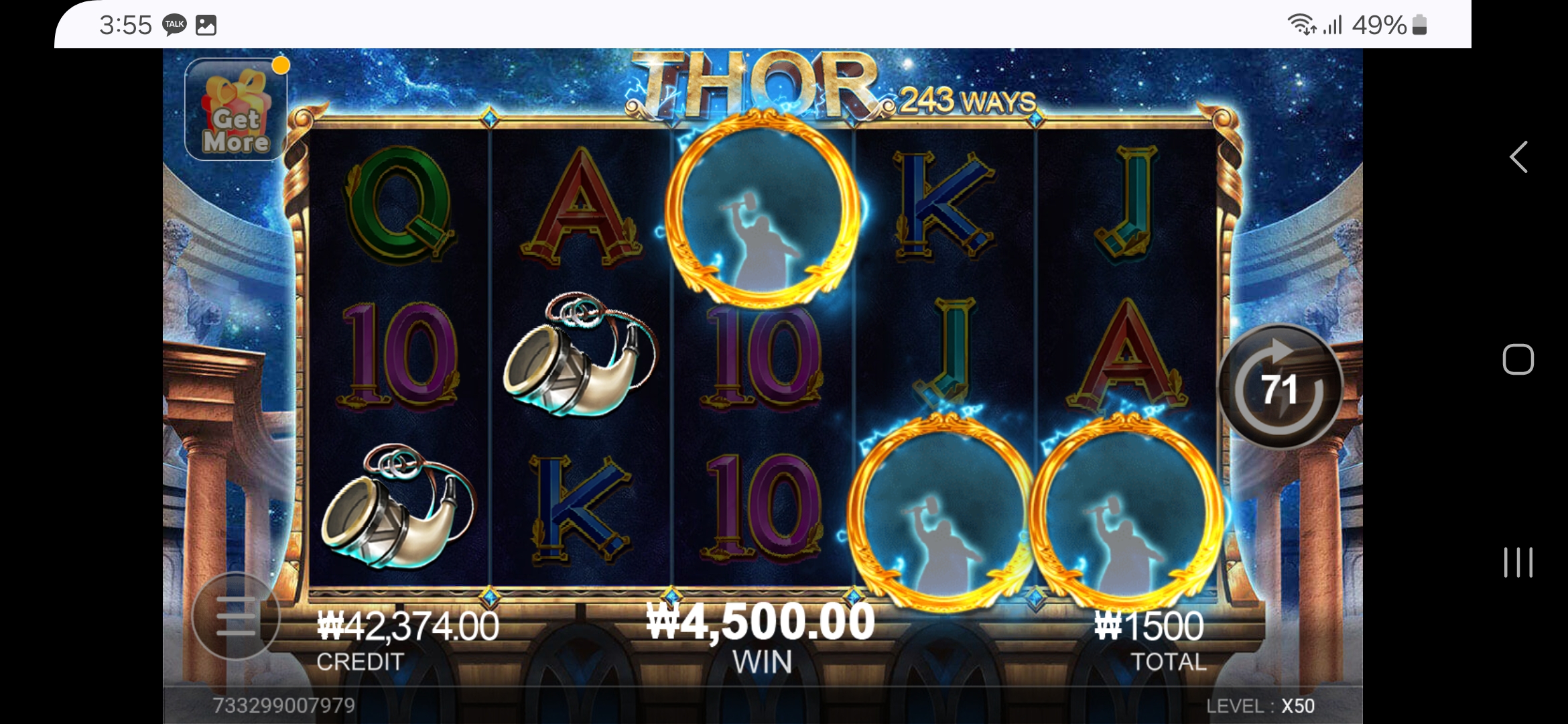
Task: Tap the LEVEL X50 indicator
Action: (x=1260, y=706)
